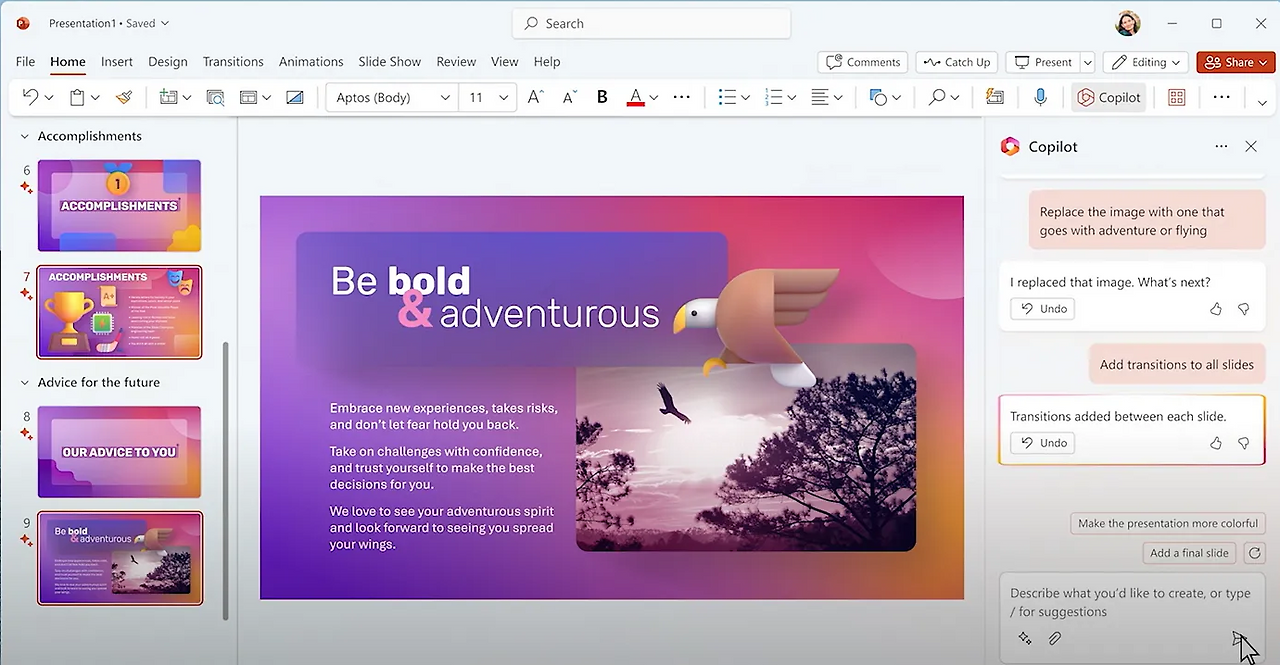
Task: Open the font size dropdown
Action: (x=502, y=96)
